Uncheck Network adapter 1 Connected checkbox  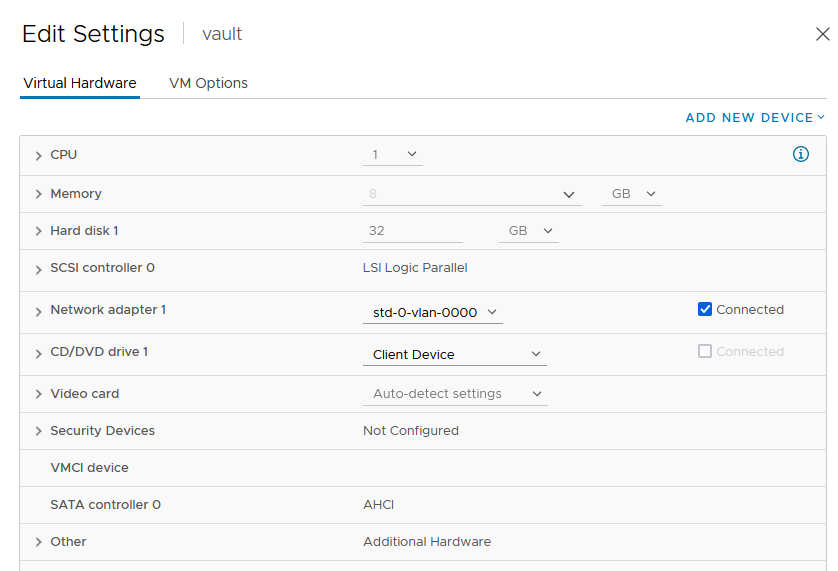(x=705, y=310)
